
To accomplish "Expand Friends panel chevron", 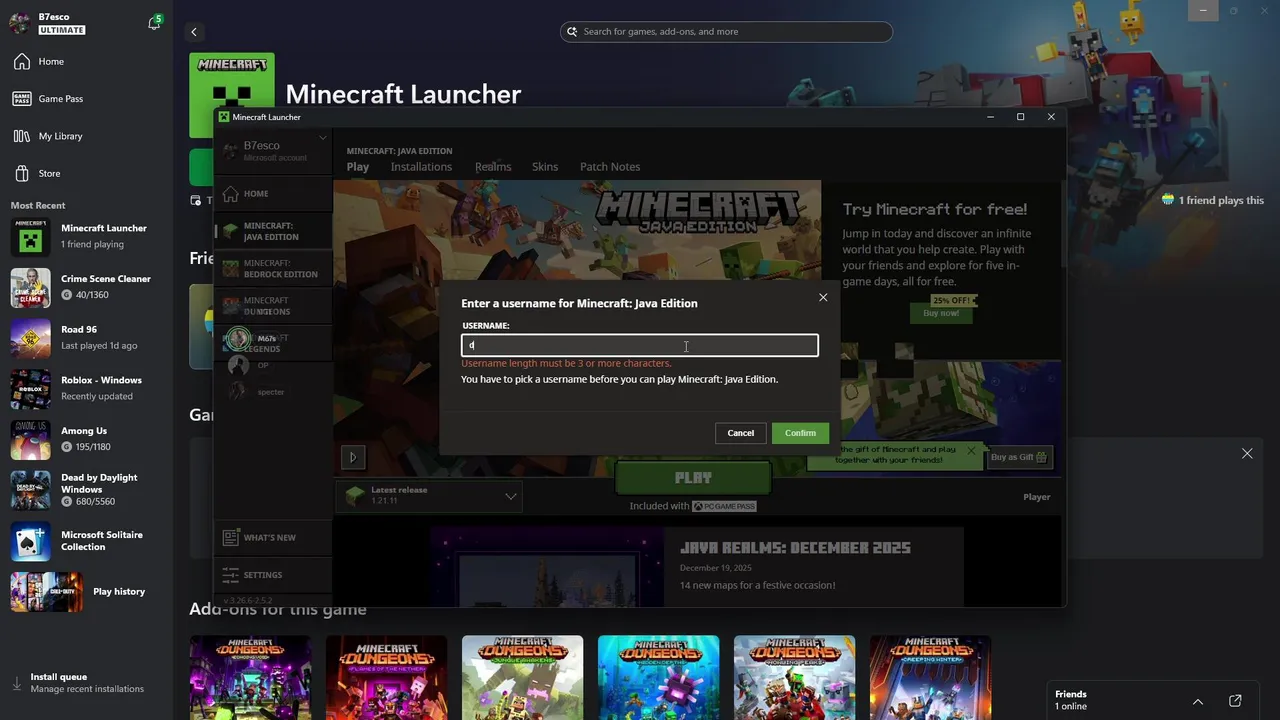I will pos(1198,701).
